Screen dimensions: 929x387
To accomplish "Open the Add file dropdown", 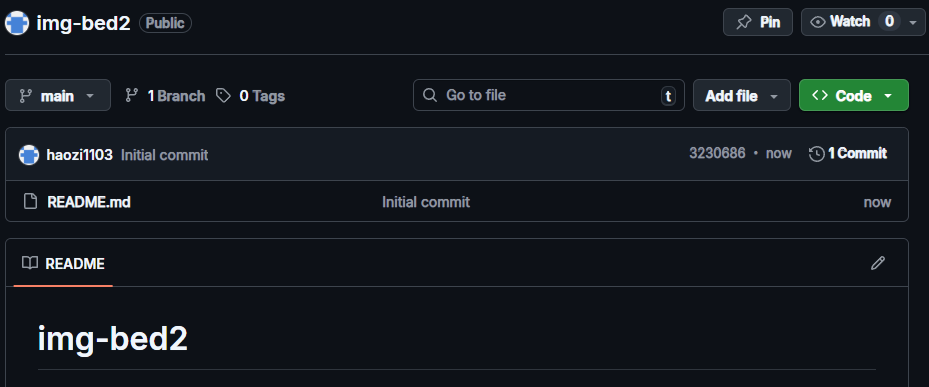I will coord(742,95).
